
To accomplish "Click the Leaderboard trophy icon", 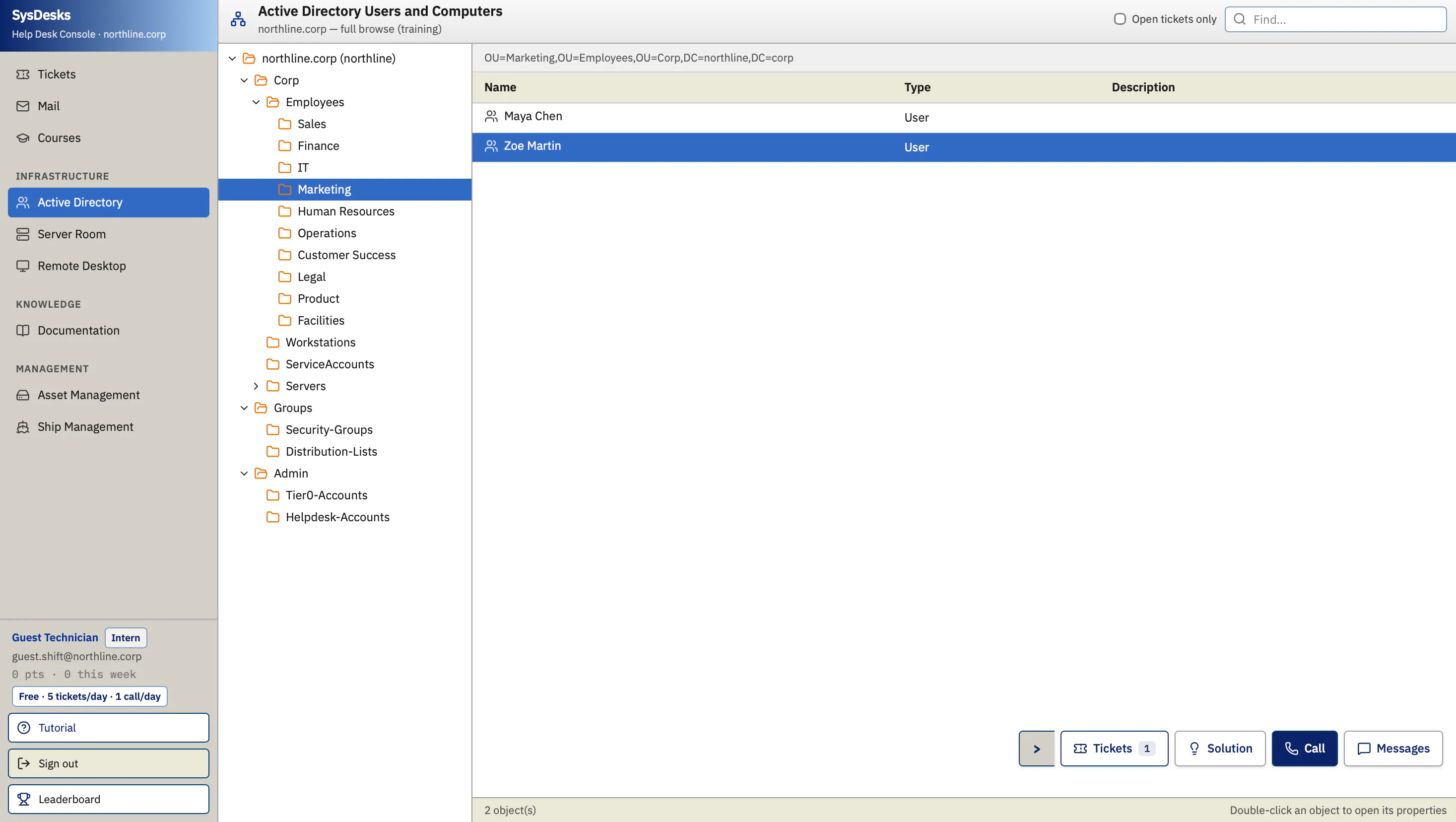I will [24, 799].
